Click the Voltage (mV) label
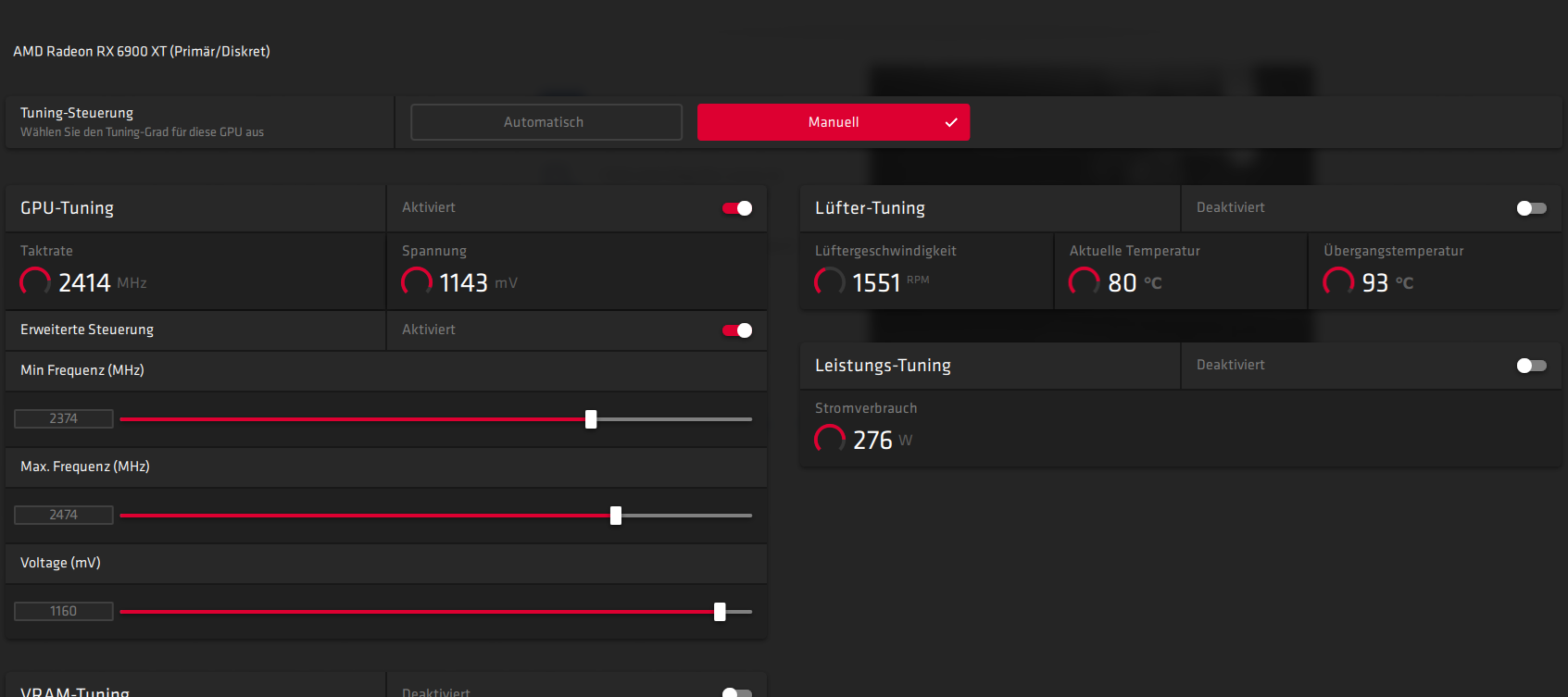The height and width of the screenshot is (697, 1568). tap(60, 563)
